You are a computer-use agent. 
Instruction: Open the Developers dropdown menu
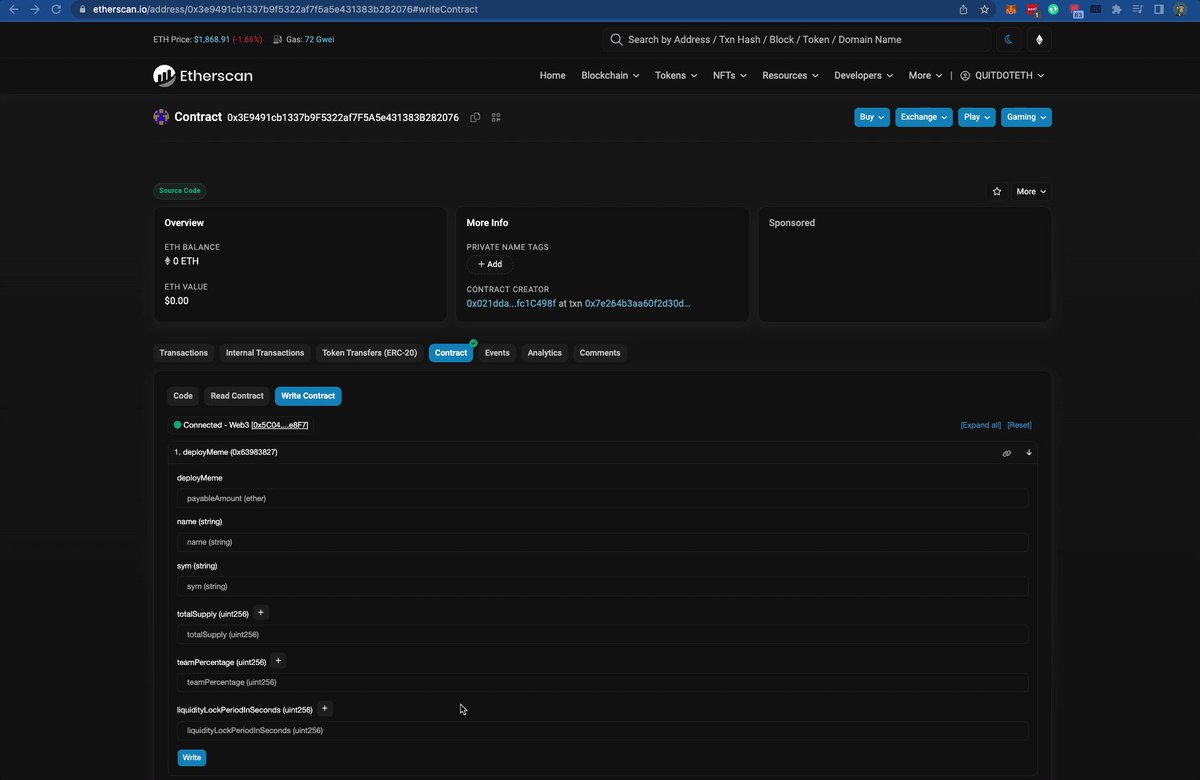(x=865, y=75)
